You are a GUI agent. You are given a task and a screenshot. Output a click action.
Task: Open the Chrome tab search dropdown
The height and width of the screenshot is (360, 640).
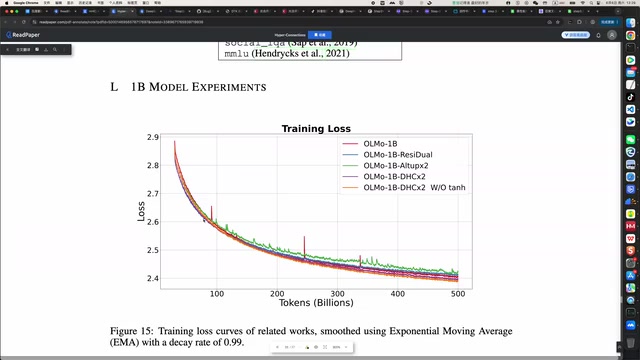(619, 11)
